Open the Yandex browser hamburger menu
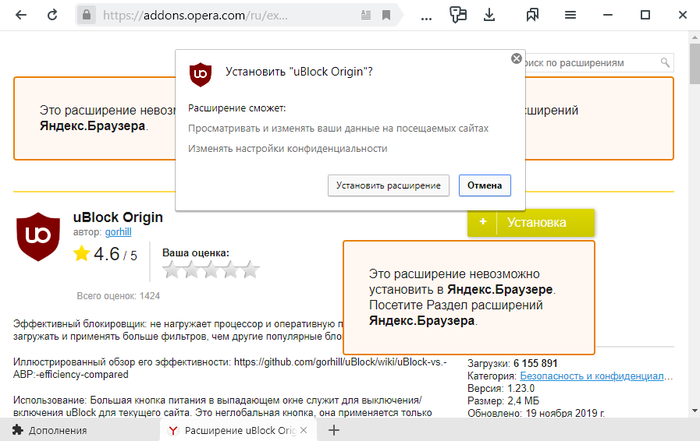700x441 pixels. click(570, 15)
